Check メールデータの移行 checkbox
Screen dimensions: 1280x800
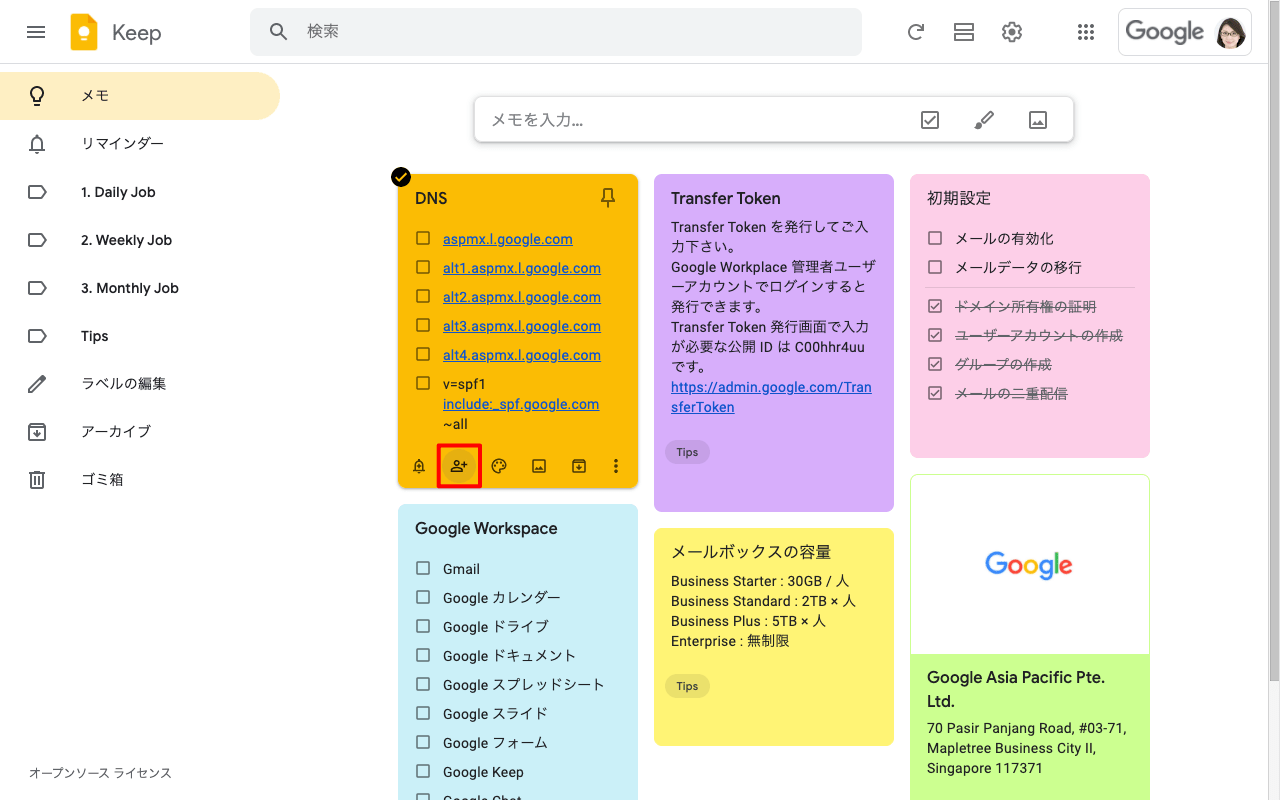click(x=935, y=267)
